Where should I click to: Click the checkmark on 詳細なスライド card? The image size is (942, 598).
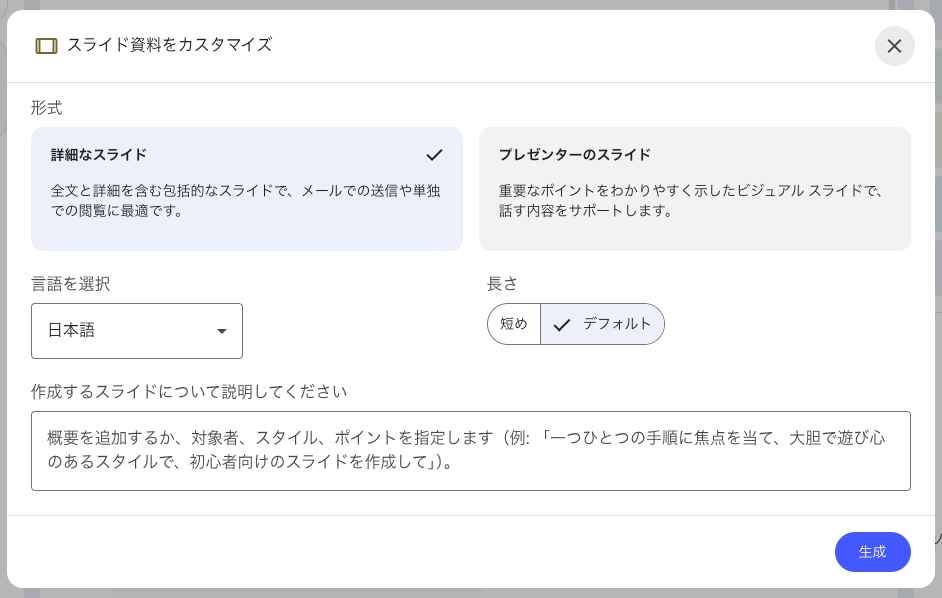pos(434,155)
